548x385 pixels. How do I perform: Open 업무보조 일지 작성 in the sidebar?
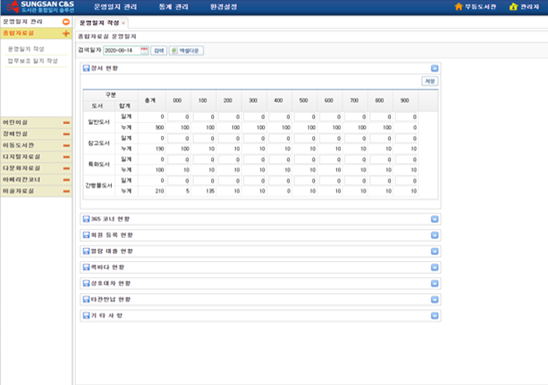click(33, 61)
